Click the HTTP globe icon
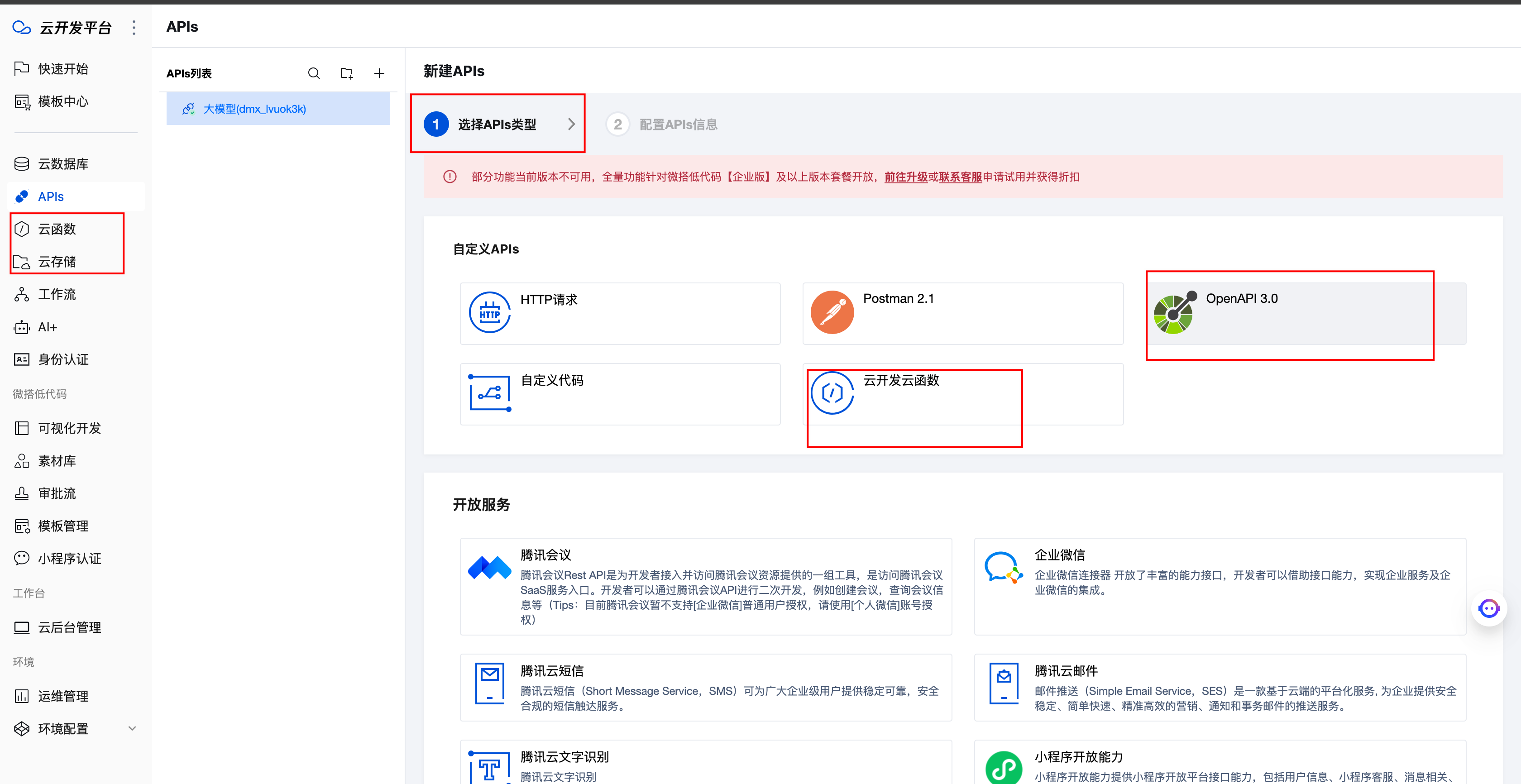Screen dimensions: 1521x784 490,312
